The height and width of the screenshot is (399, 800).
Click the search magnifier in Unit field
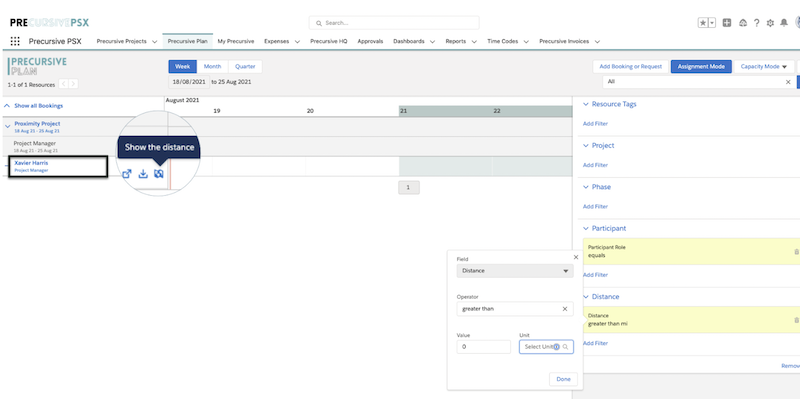click(565, 347)
